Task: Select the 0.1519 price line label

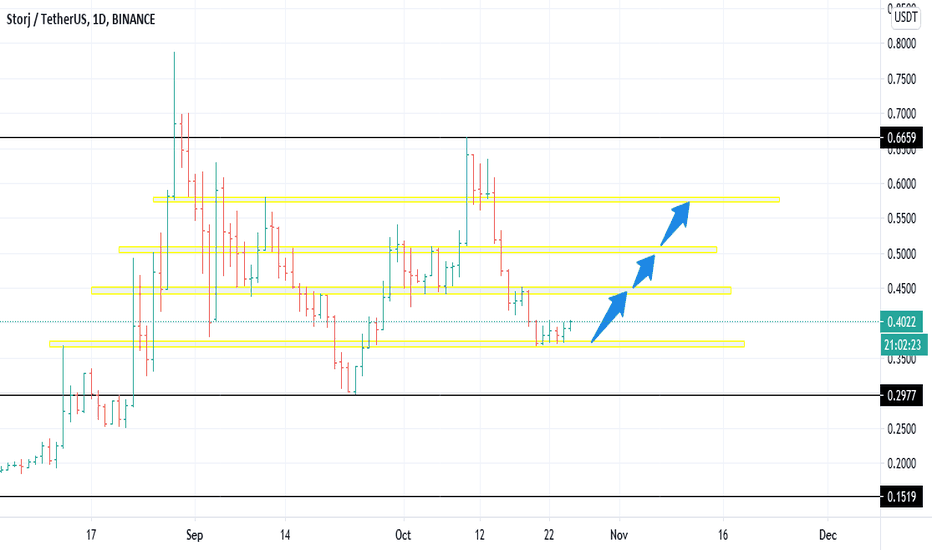Action: pyautogui.click(x=902, y=496)
